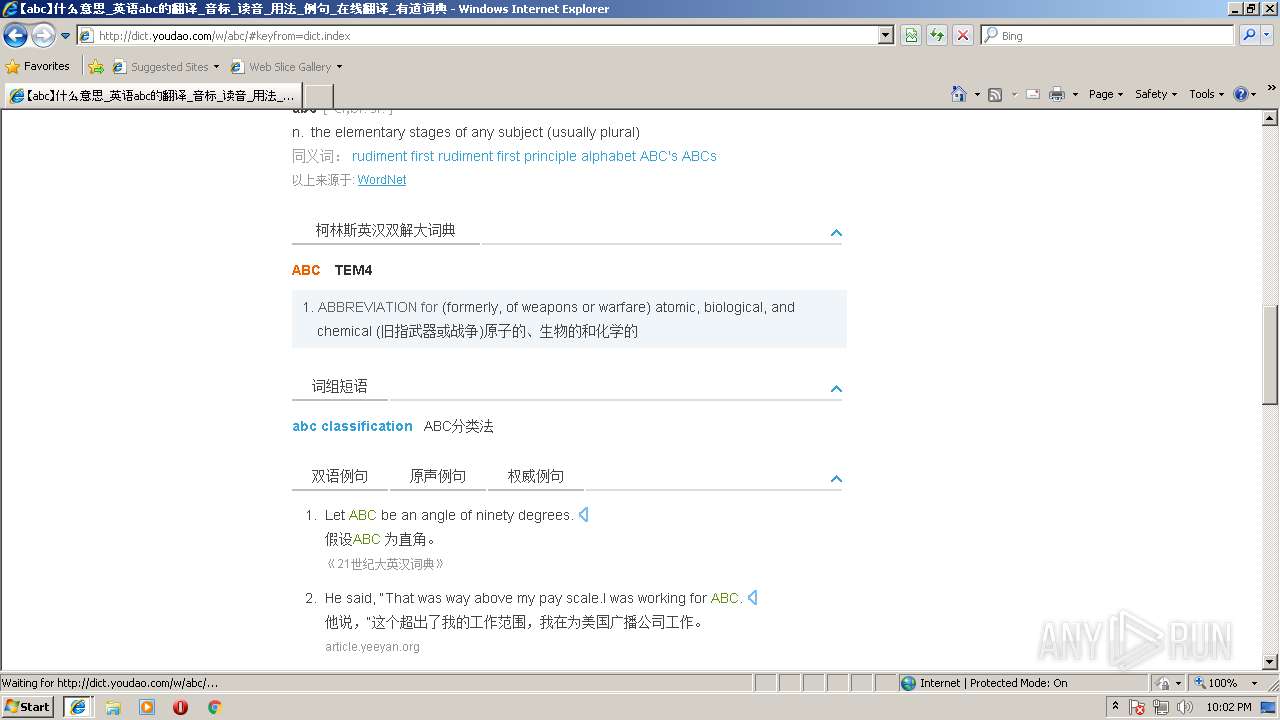Click the Read Mail envelope icon
Screen dimensions: 1280x720
(x=1033, y=94)
